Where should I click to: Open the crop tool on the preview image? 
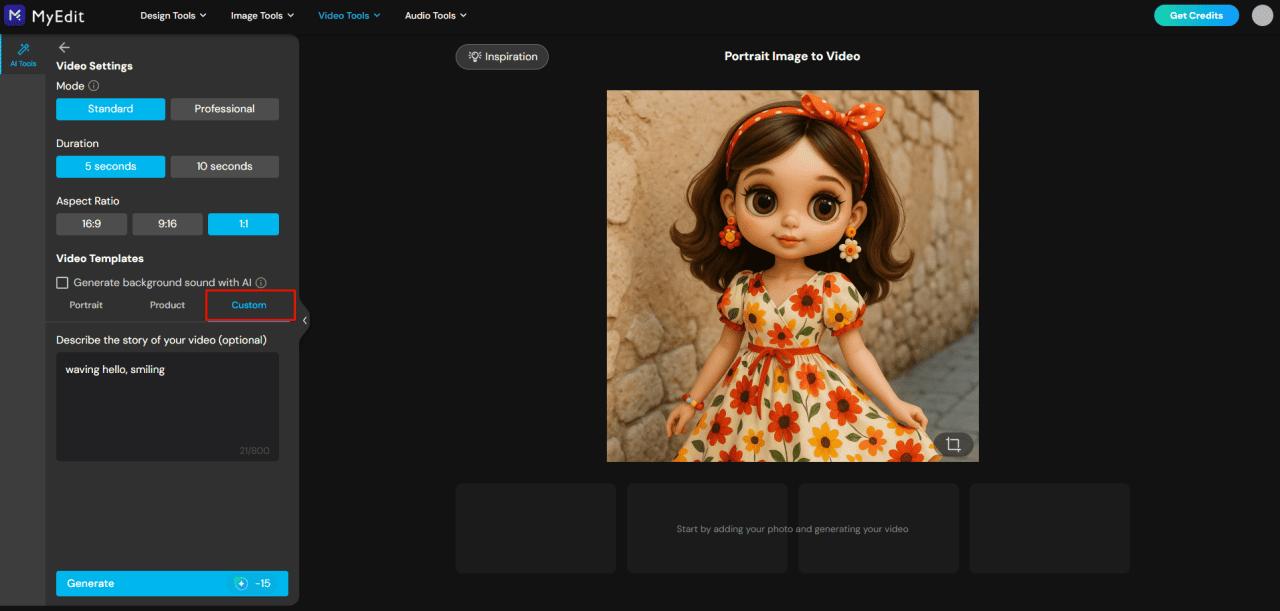coord(955,442)
